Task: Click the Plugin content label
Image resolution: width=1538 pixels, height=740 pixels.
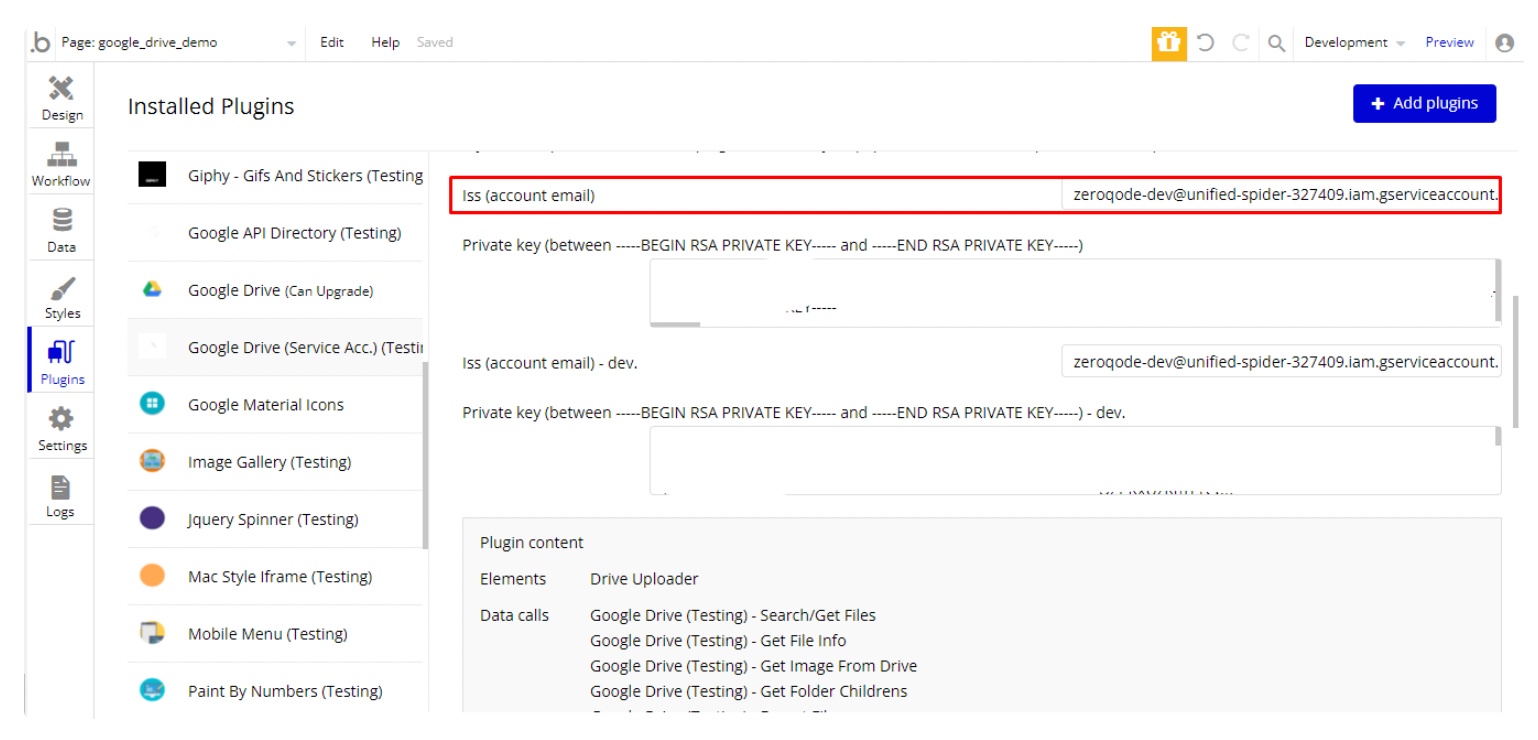Action: coord(532,543)
